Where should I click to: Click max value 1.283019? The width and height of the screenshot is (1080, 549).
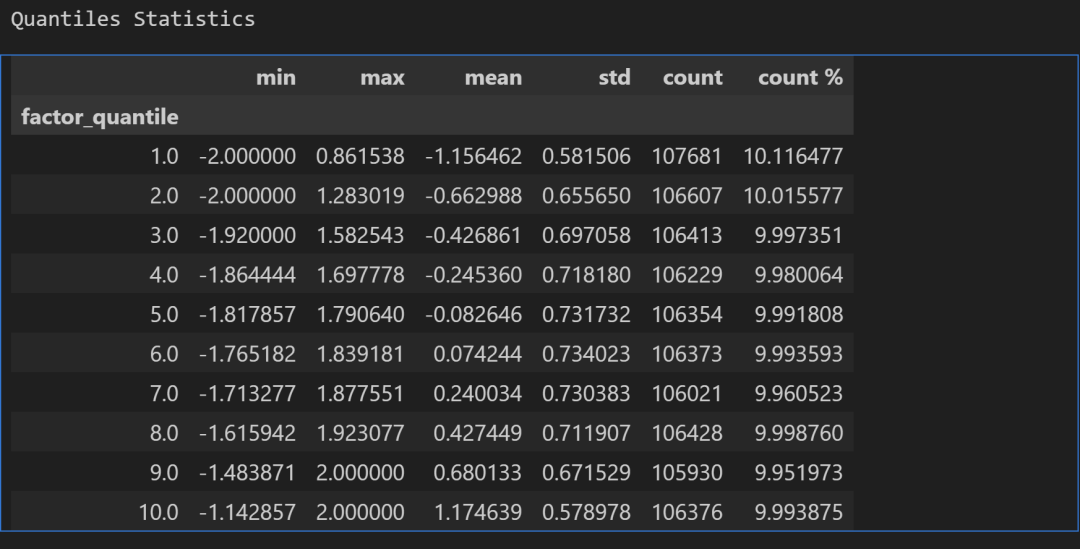pos(360,196)
